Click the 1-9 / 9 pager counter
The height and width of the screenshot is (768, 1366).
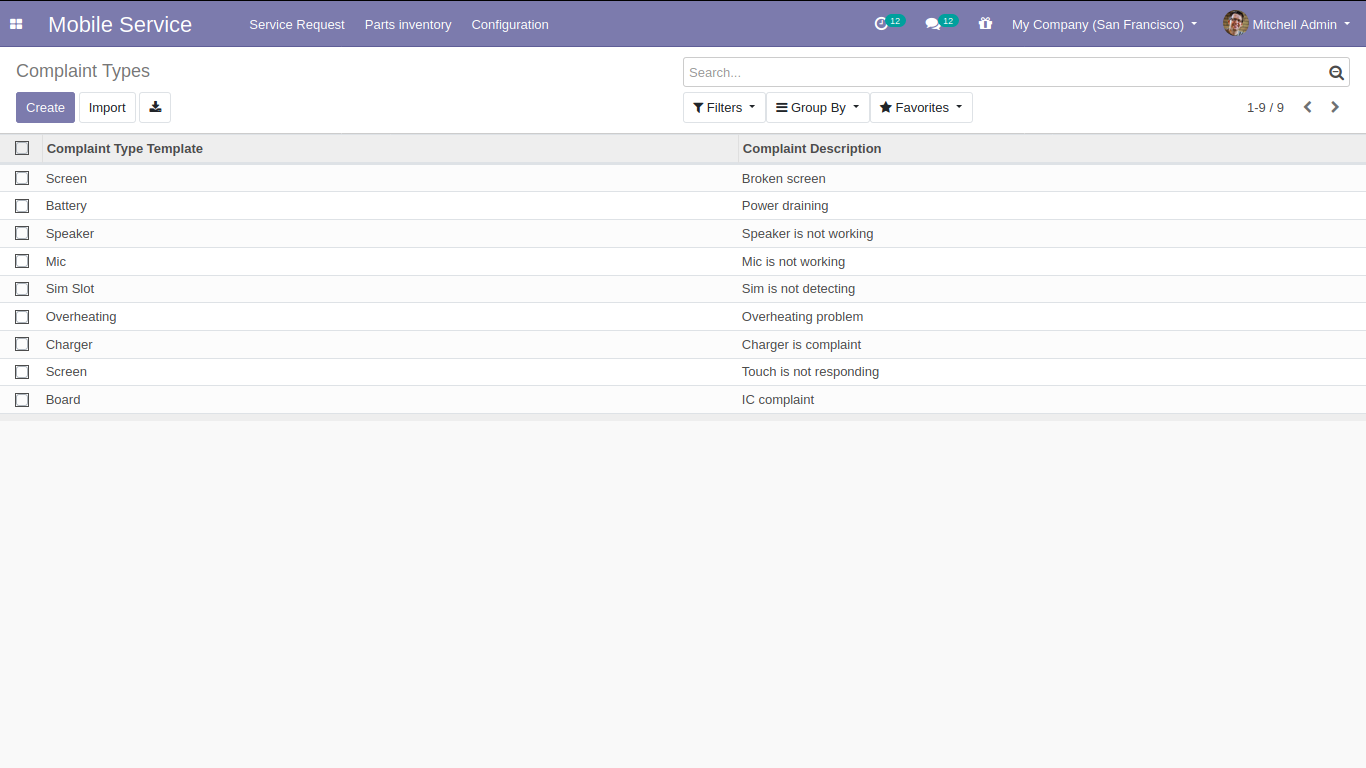[x=1265, y=107]
